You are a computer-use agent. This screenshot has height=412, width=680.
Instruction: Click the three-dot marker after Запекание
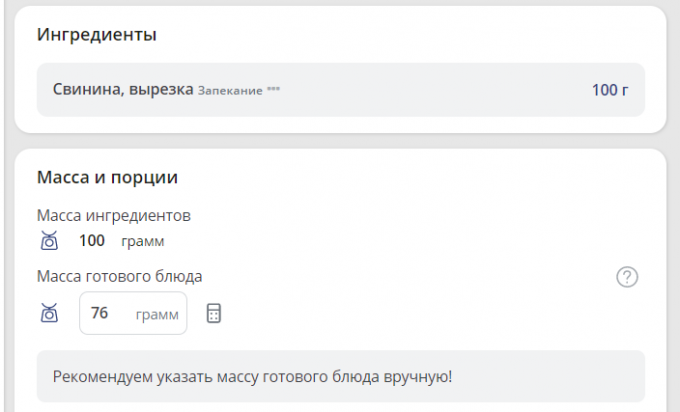pyautogui.click(x=274, y=90)
